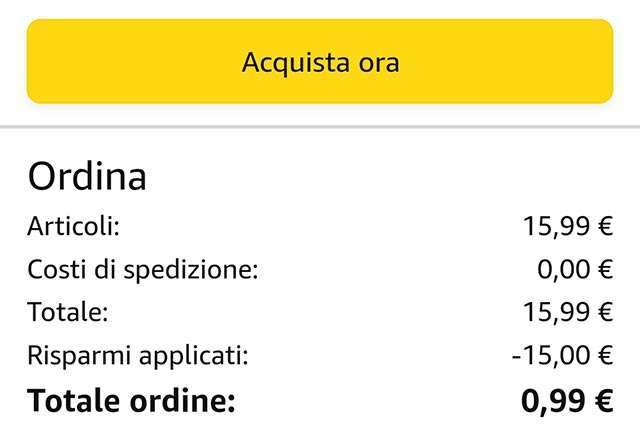The width and height of the screenshot is (640, 436).
Task: Click the 15,99 amount in Articoli row
Action: click(x=556, y=226)
